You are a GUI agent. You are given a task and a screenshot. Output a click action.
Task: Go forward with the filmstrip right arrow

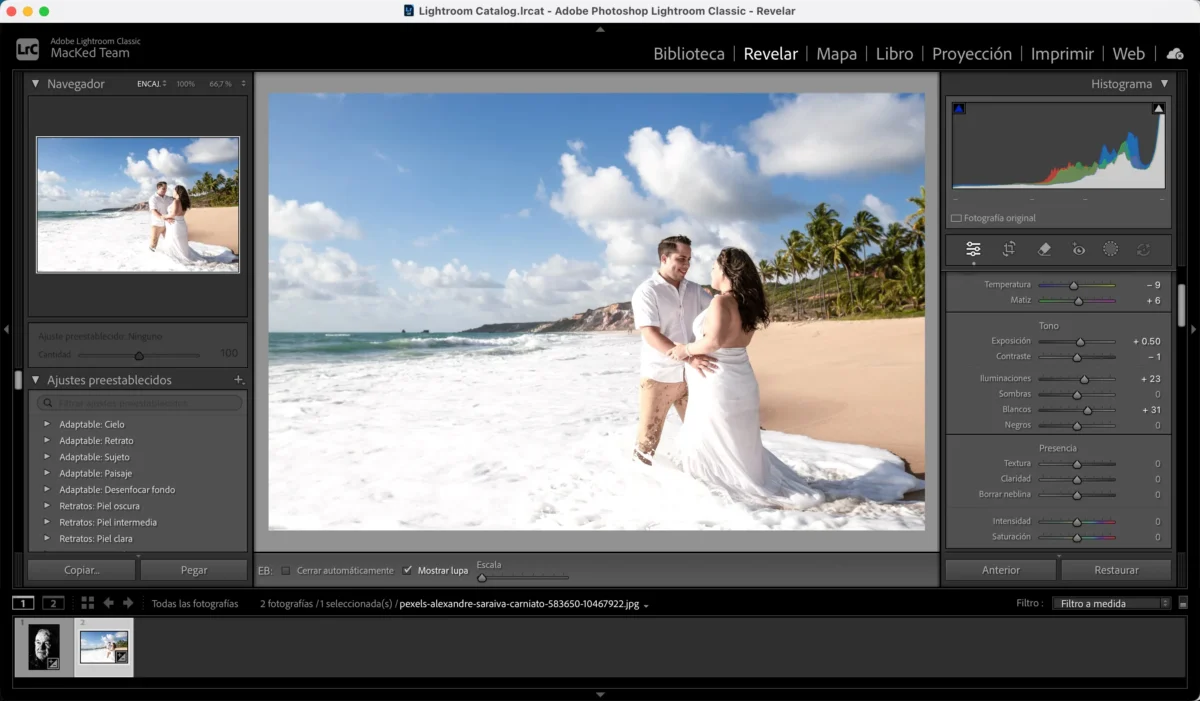coord(128,603)
